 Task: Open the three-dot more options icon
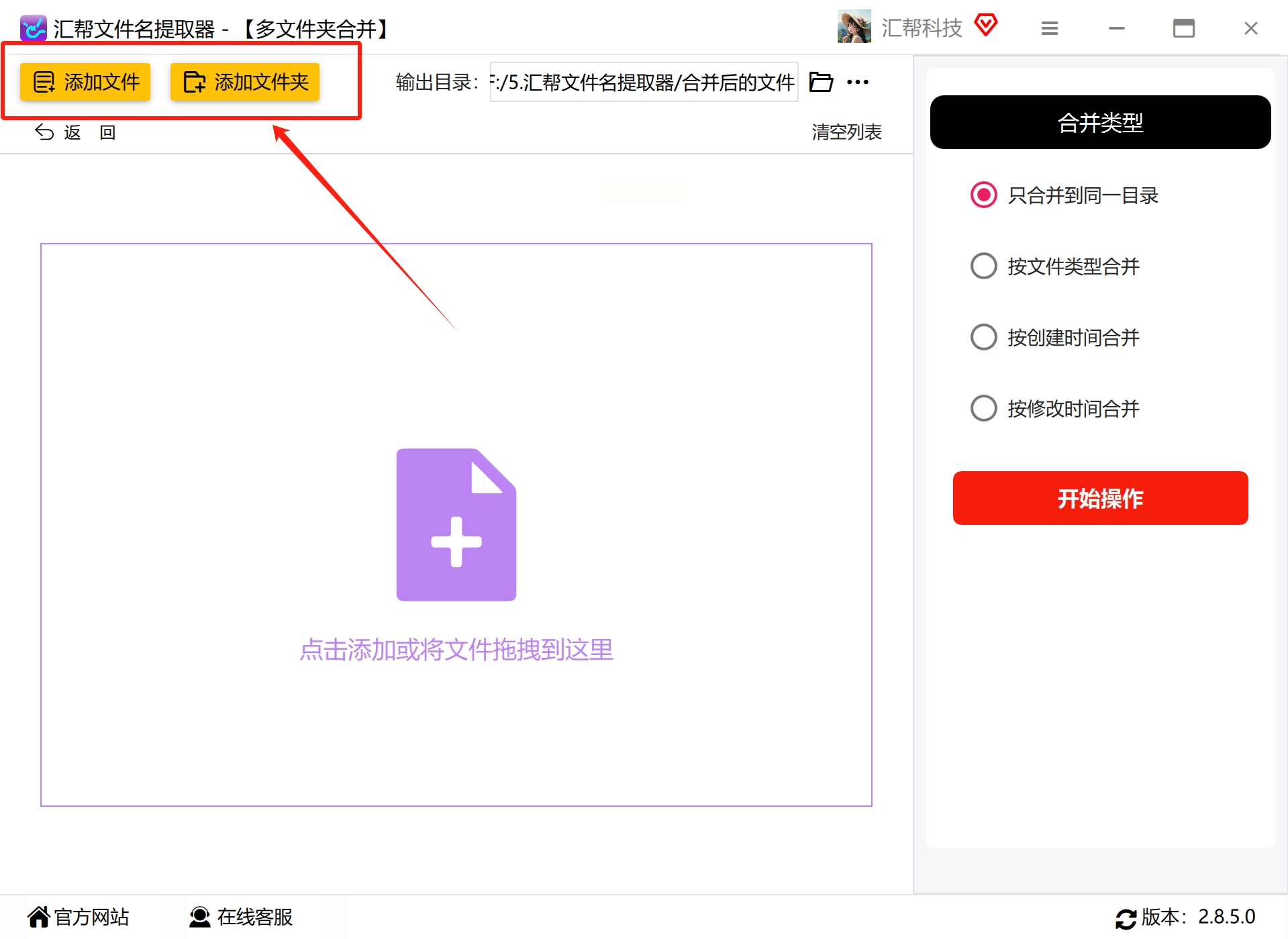(x=858, y=82)
